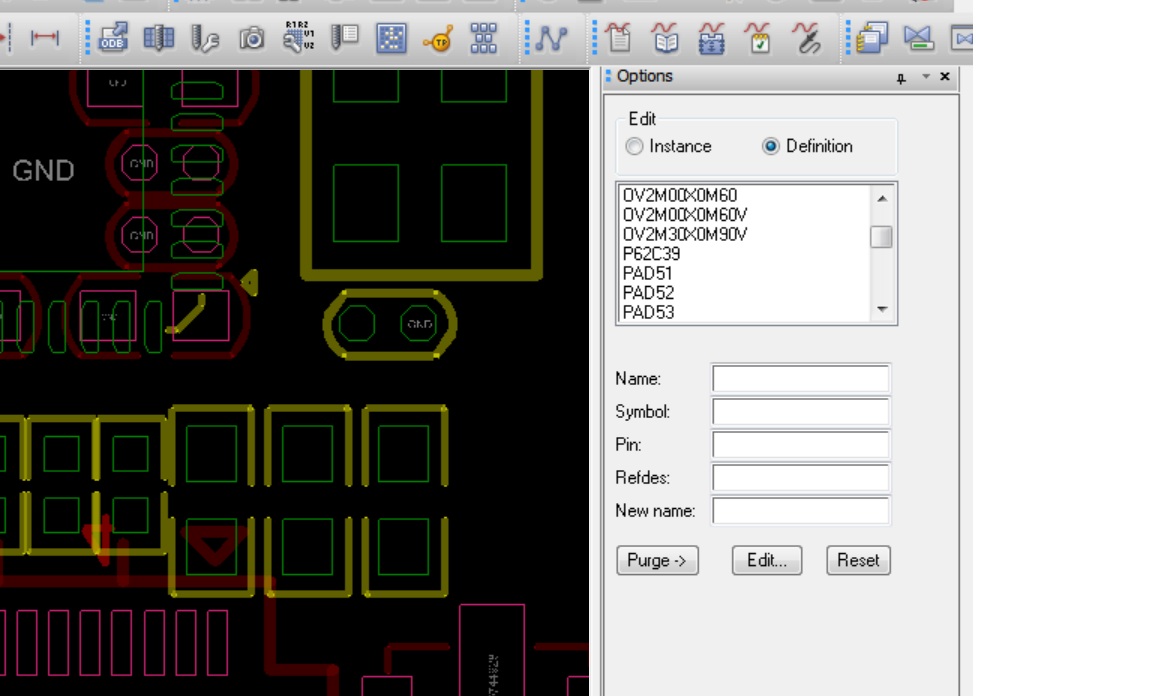This screenshot has height=696, width=1152.
Task: Select PAD51 in padstack list
Action: [x=647, y=273]
